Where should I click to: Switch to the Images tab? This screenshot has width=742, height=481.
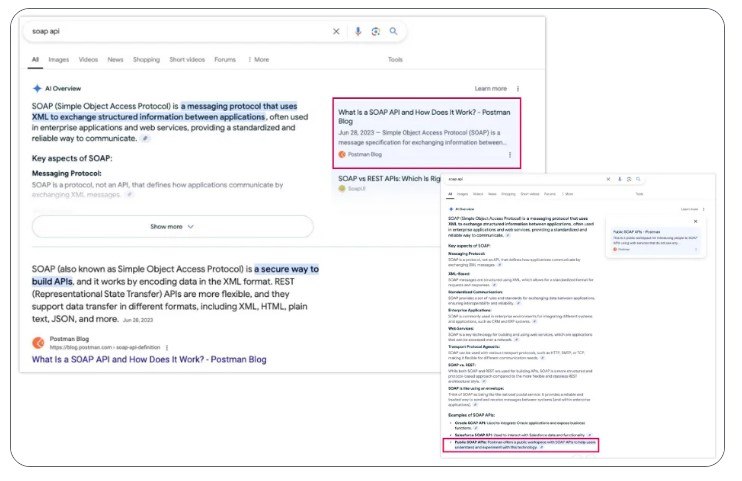(59, 60)
